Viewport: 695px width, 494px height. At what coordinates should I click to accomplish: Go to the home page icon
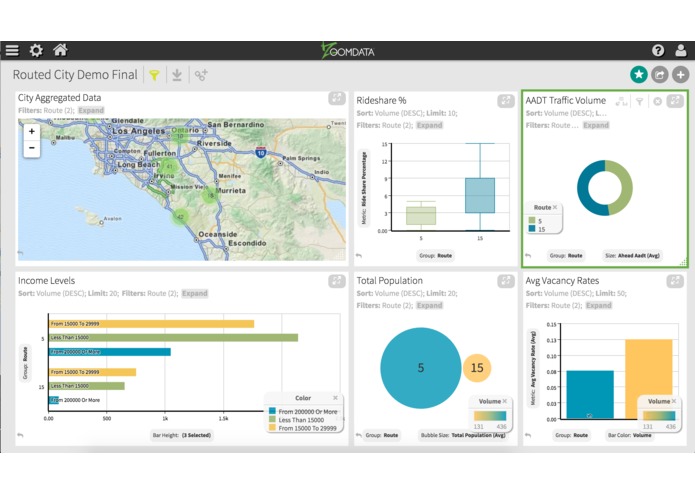60,50
